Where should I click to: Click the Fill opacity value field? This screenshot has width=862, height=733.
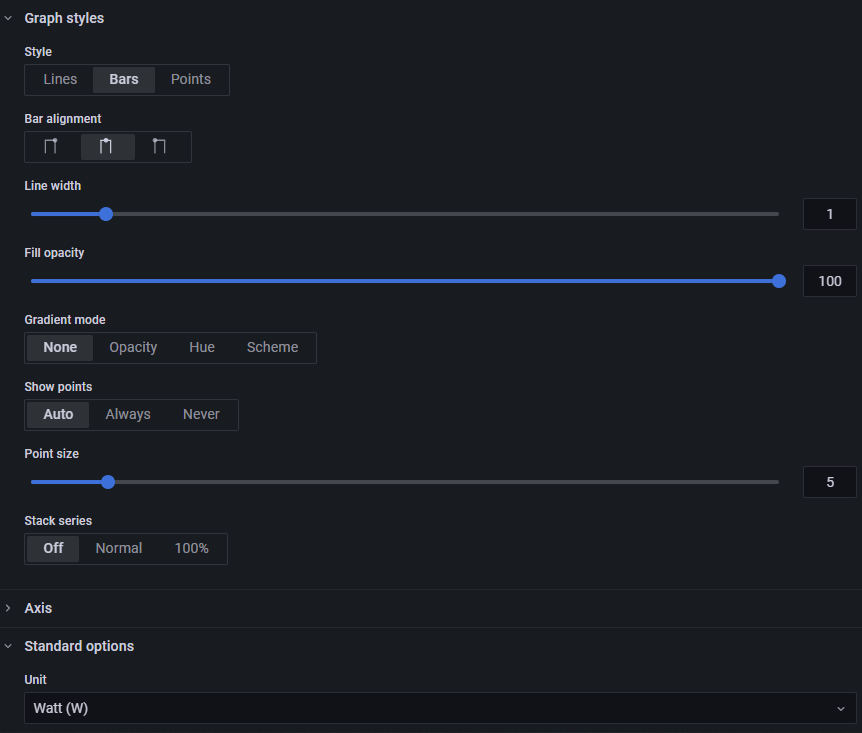[829, 281]
